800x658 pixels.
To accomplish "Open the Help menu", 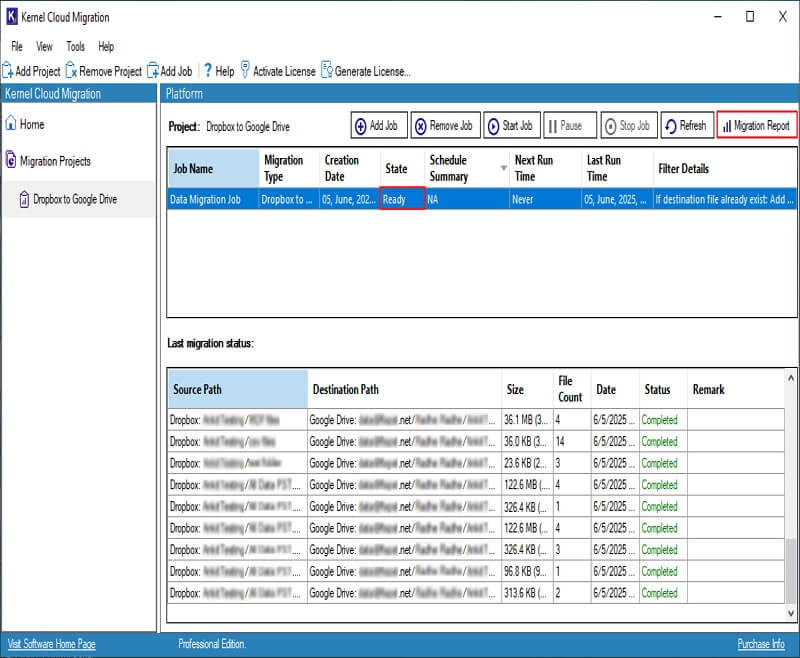I will pyautogui.click(x=106, y=47).
